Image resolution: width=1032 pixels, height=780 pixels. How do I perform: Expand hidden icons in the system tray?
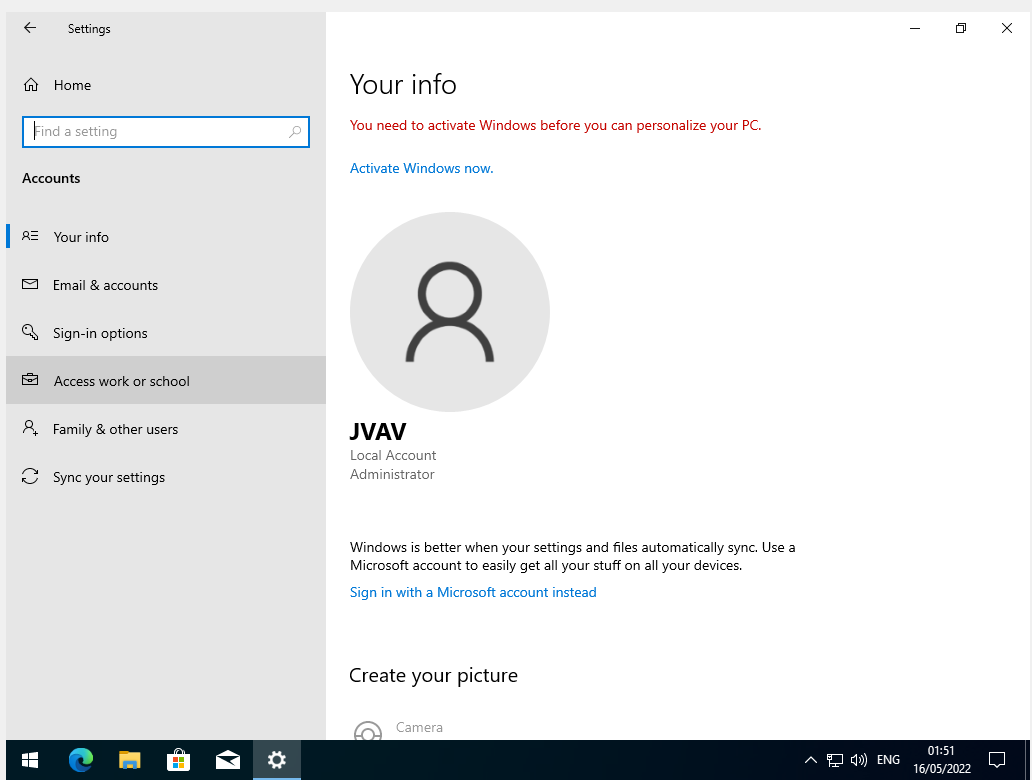(810, 760)
